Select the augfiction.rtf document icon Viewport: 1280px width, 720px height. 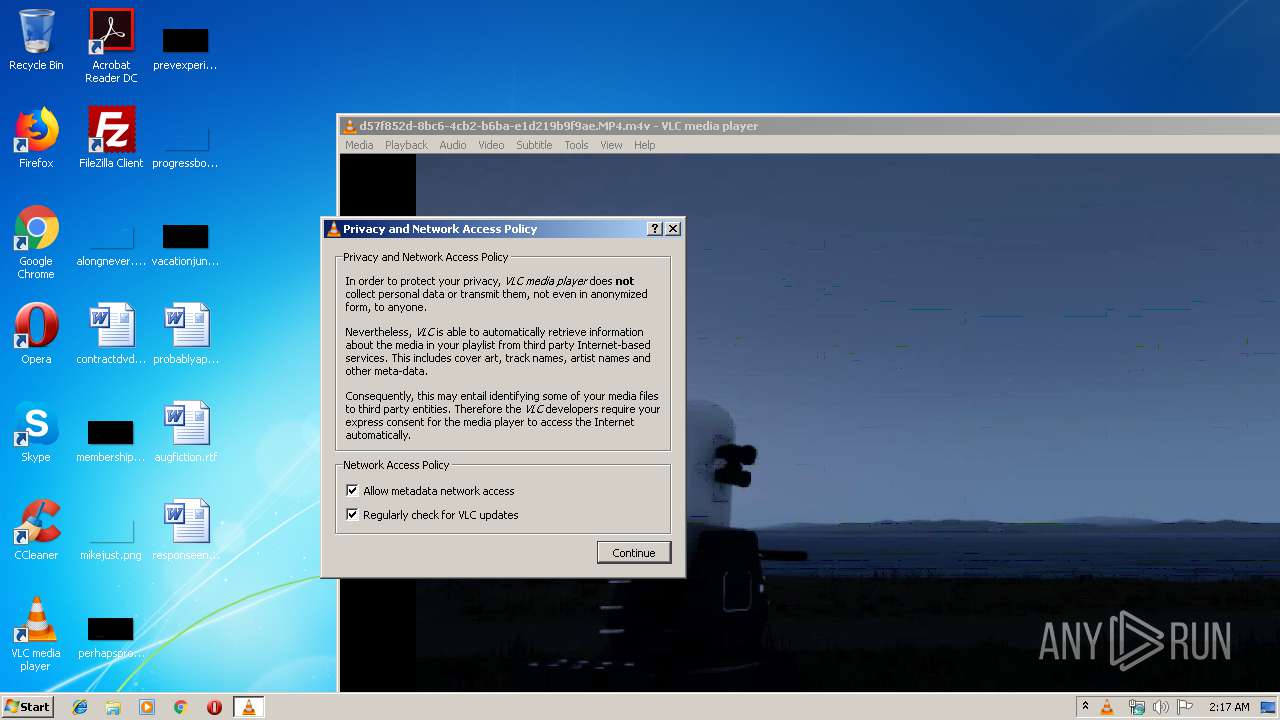[x=186, y=432]
